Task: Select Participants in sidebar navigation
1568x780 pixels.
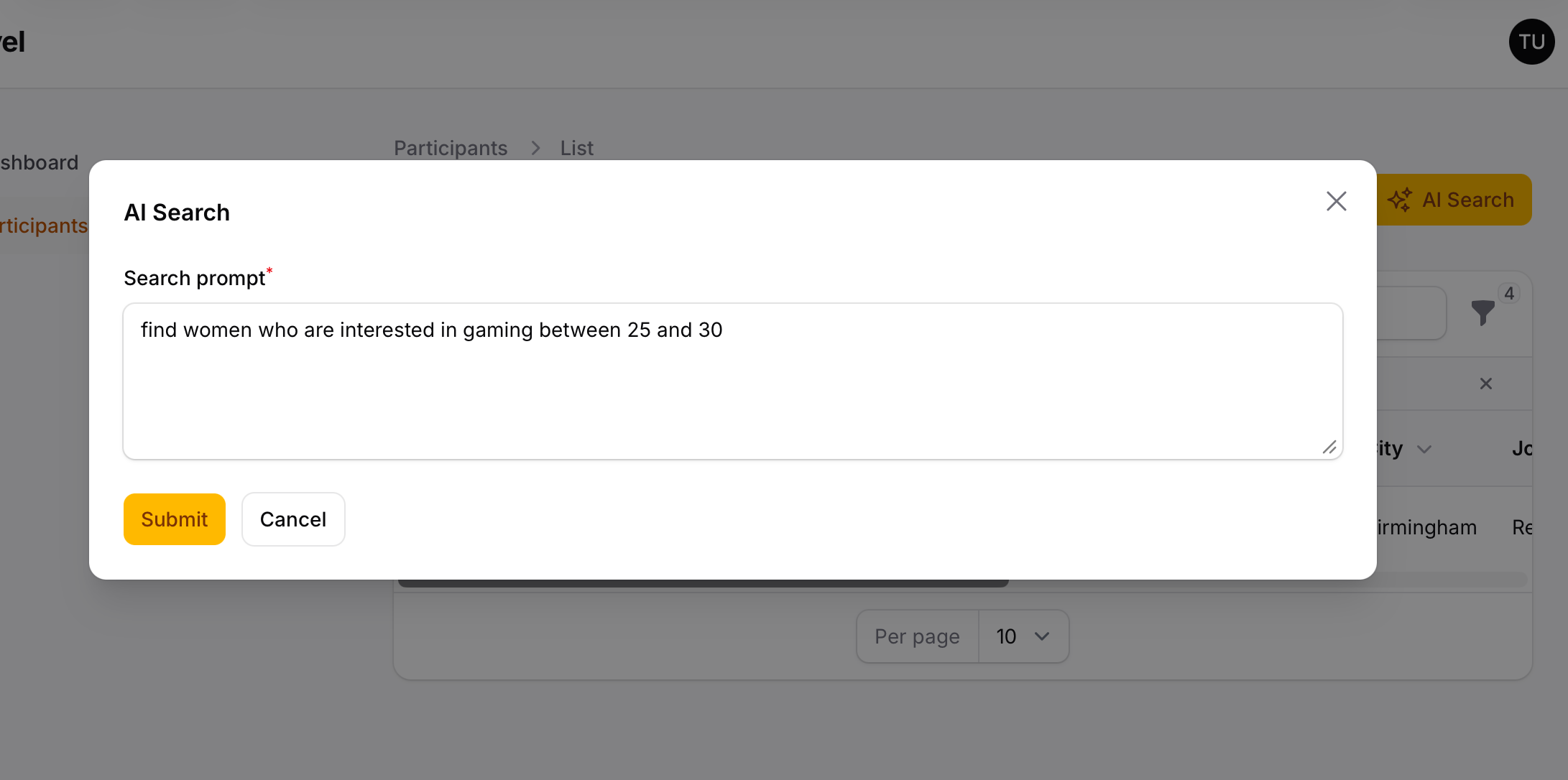Action: pos(43,226)
